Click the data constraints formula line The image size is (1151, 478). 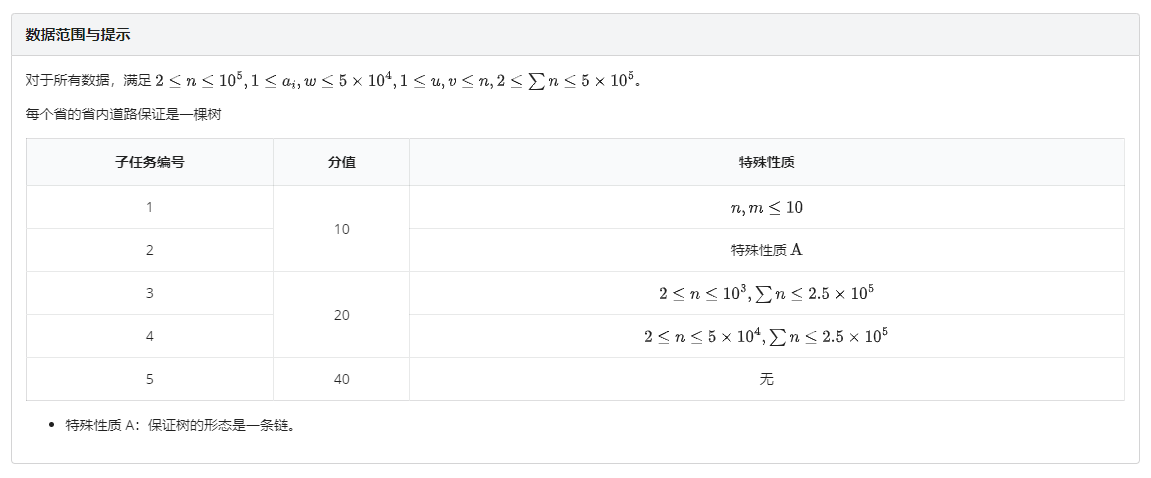click(332, 80)
